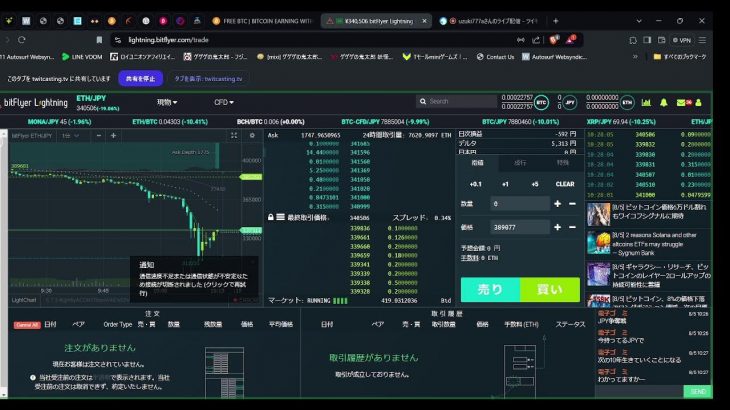Open the chart timeframe dropdown
This screenshot has width=730, height=410.
70,135
